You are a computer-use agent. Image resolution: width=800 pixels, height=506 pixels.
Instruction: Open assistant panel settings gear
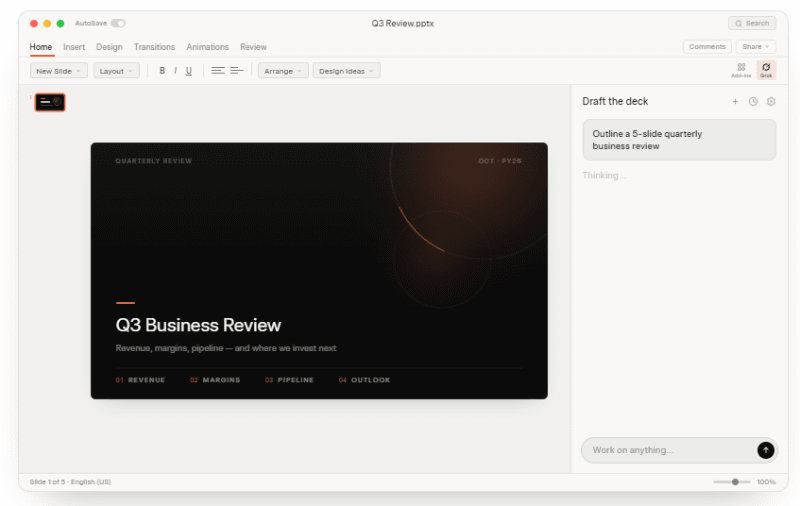(x=771, y=102)
